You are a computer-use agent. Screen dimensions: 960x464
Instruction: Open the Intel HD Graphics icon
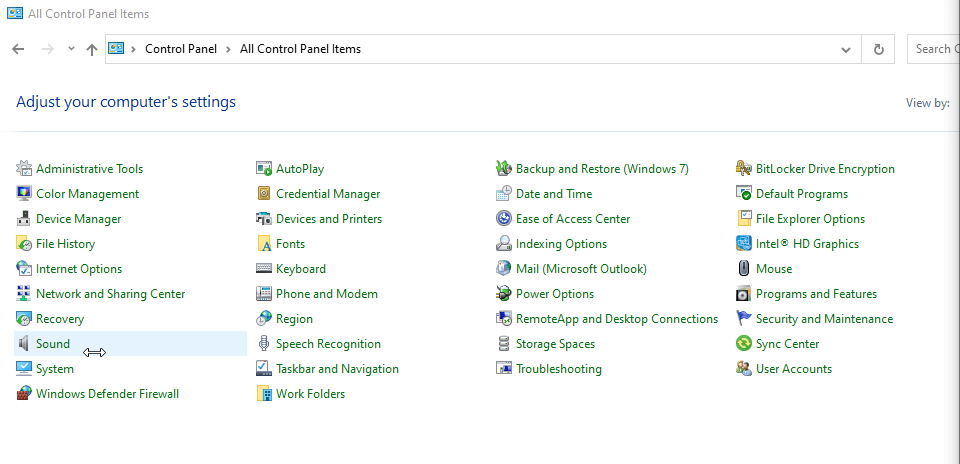click(x=744, y=244)
